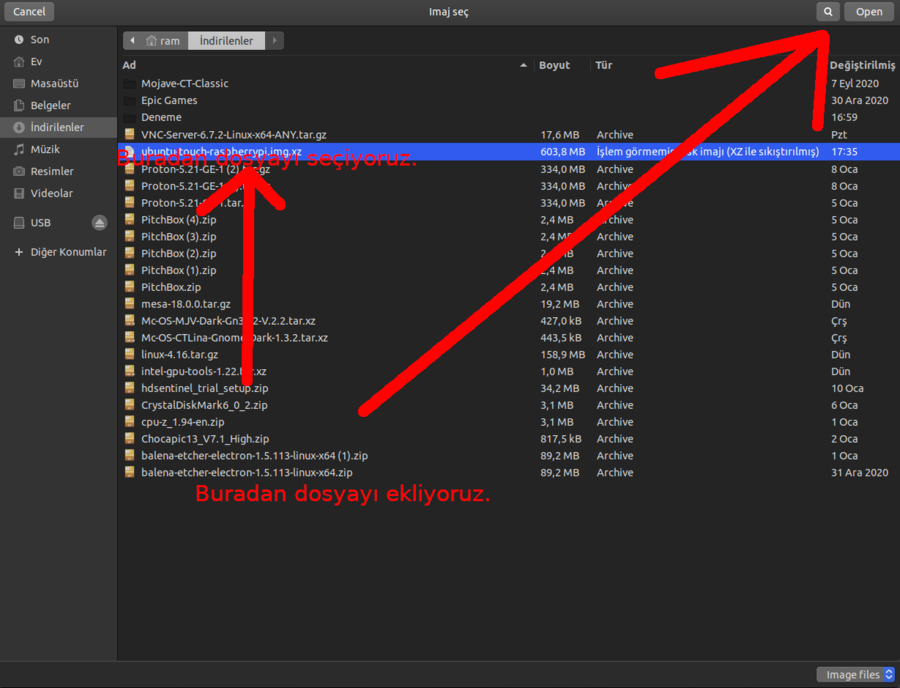Select balena-etcher linux-x64 (1).zip
Screen dimensions: 900x688
[509, 456]
